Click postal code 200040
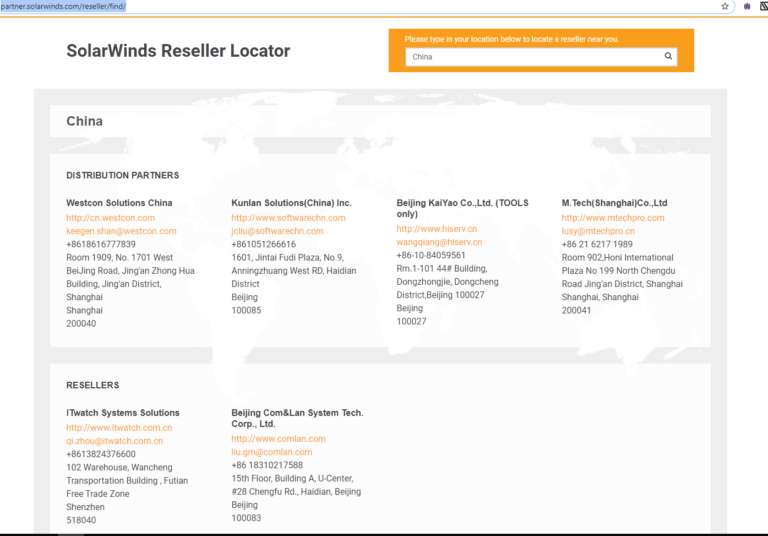Image resolution: width=768 pixels, height=536 pixels. (x=81, y=323)
